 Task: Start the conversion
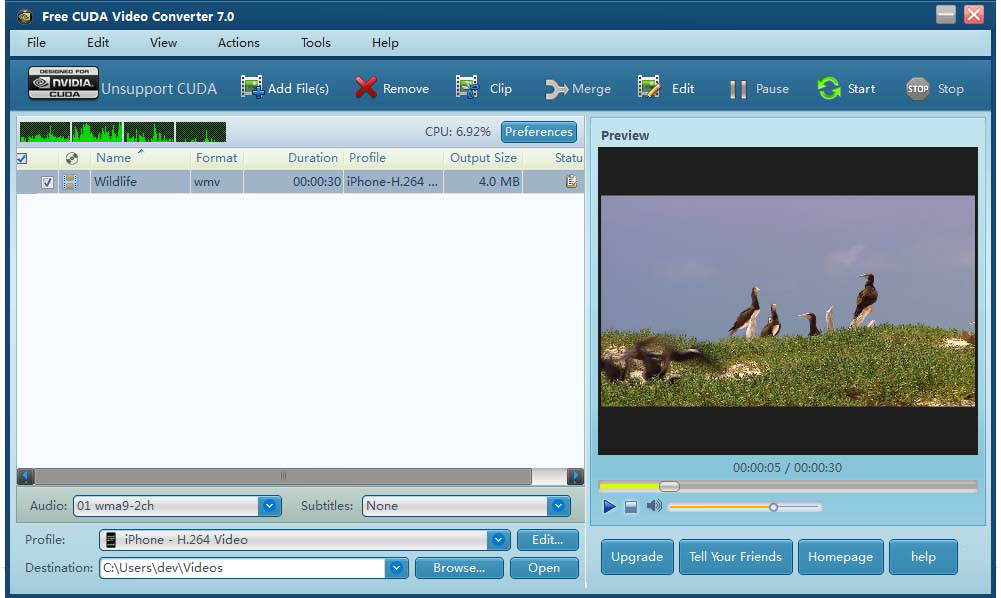tap(847, 88)
